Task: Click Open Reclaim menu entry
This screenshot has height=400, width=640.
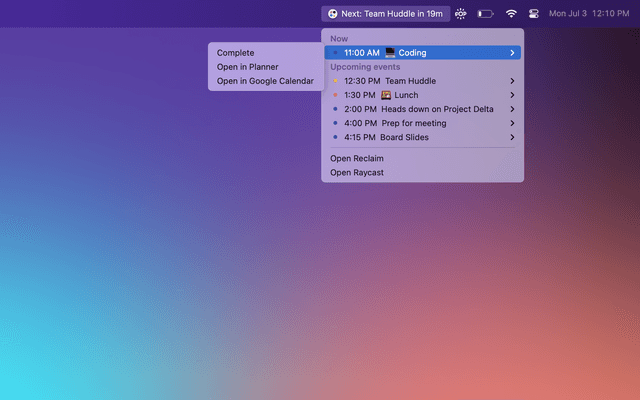Action: tap(357, 158)
